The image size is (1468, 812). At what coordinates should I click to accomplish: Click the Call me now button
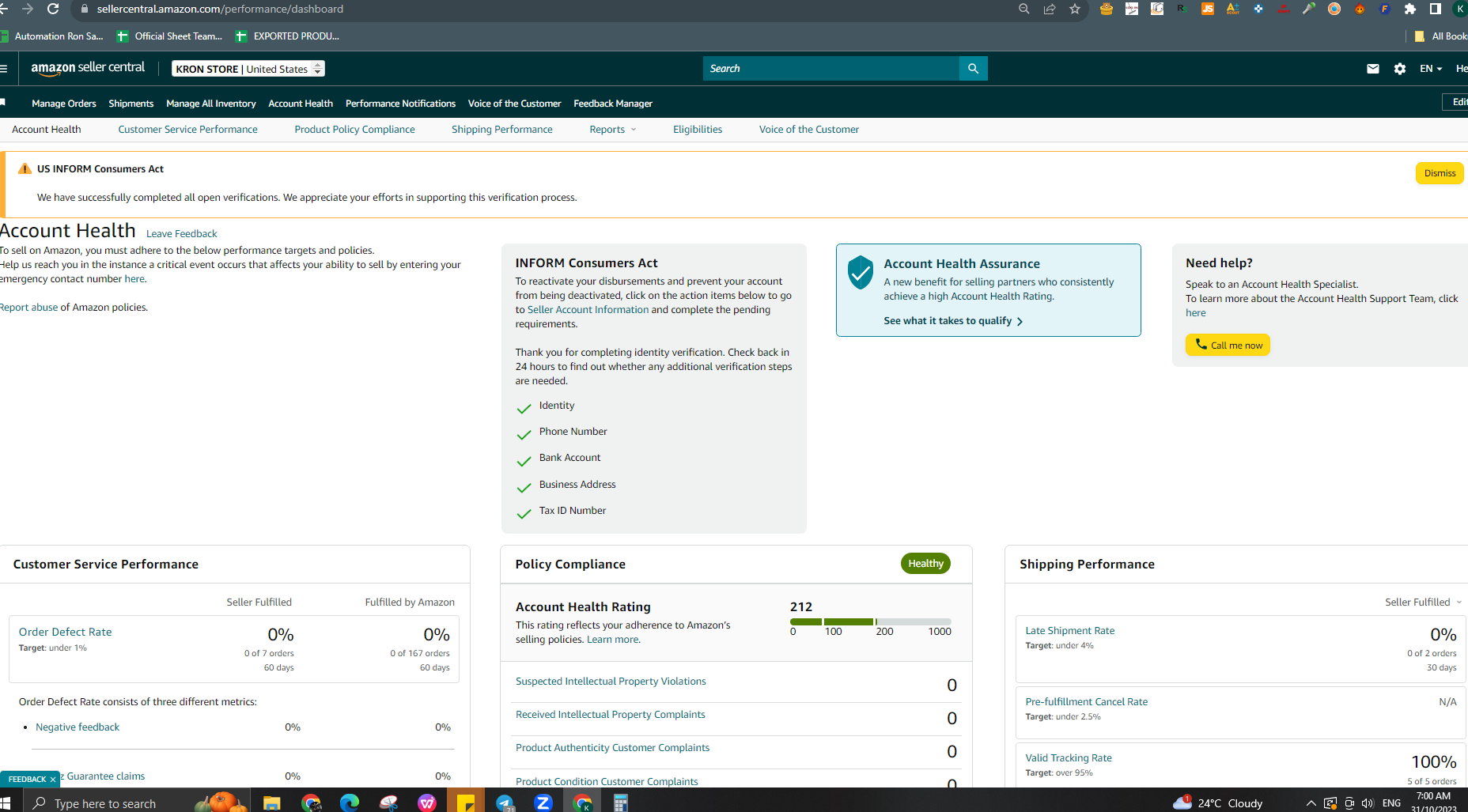pos(1228,345)
